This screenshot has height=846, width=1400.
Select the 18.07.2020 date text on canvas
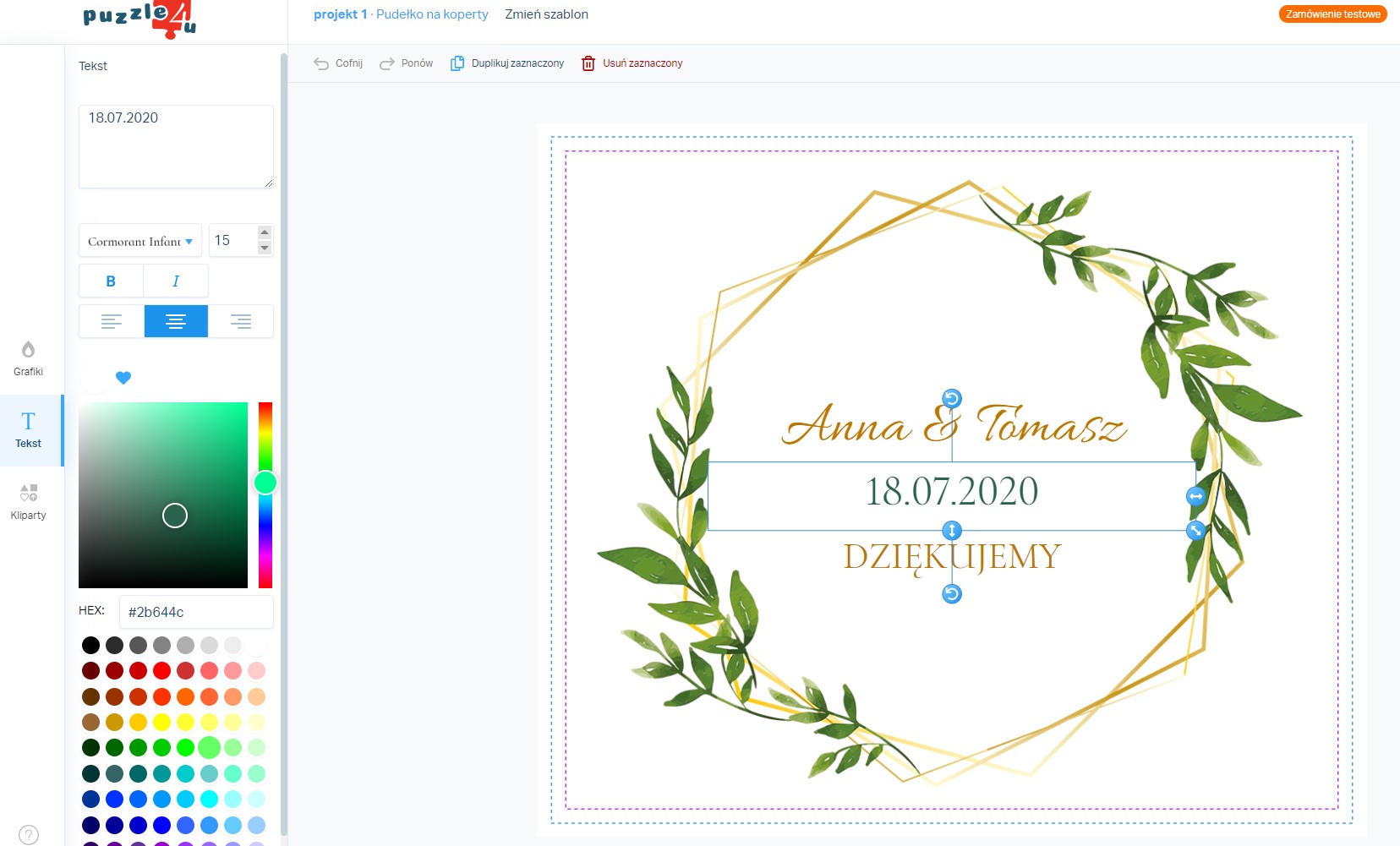pos(951,492)
